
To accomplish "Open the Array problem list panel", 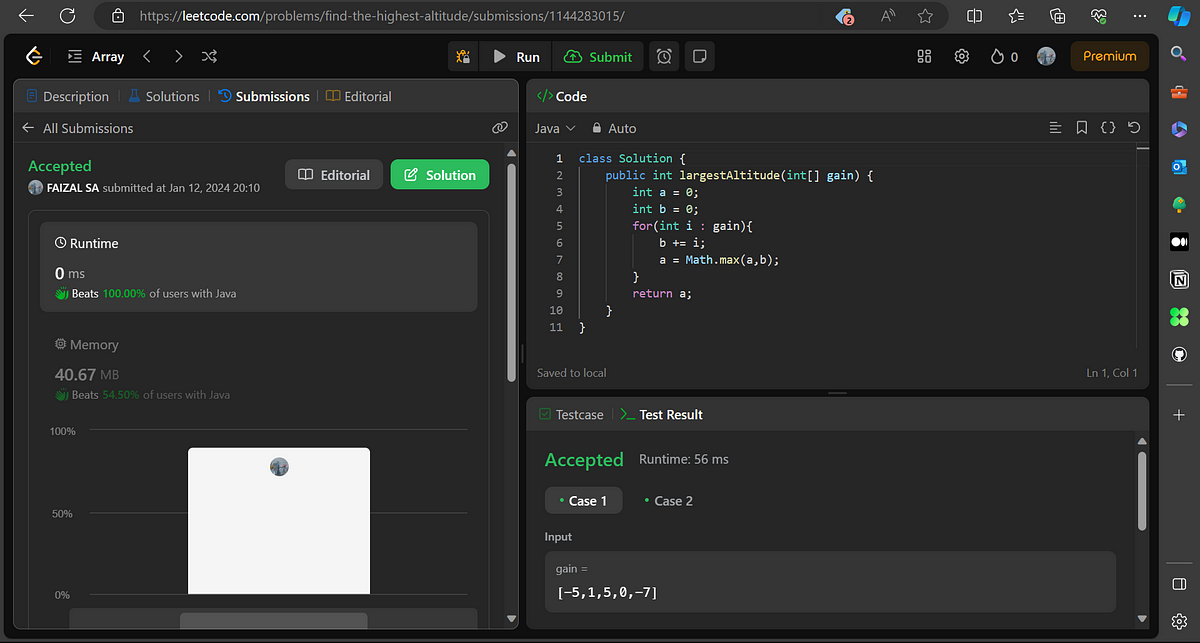I will coord(95,57).
